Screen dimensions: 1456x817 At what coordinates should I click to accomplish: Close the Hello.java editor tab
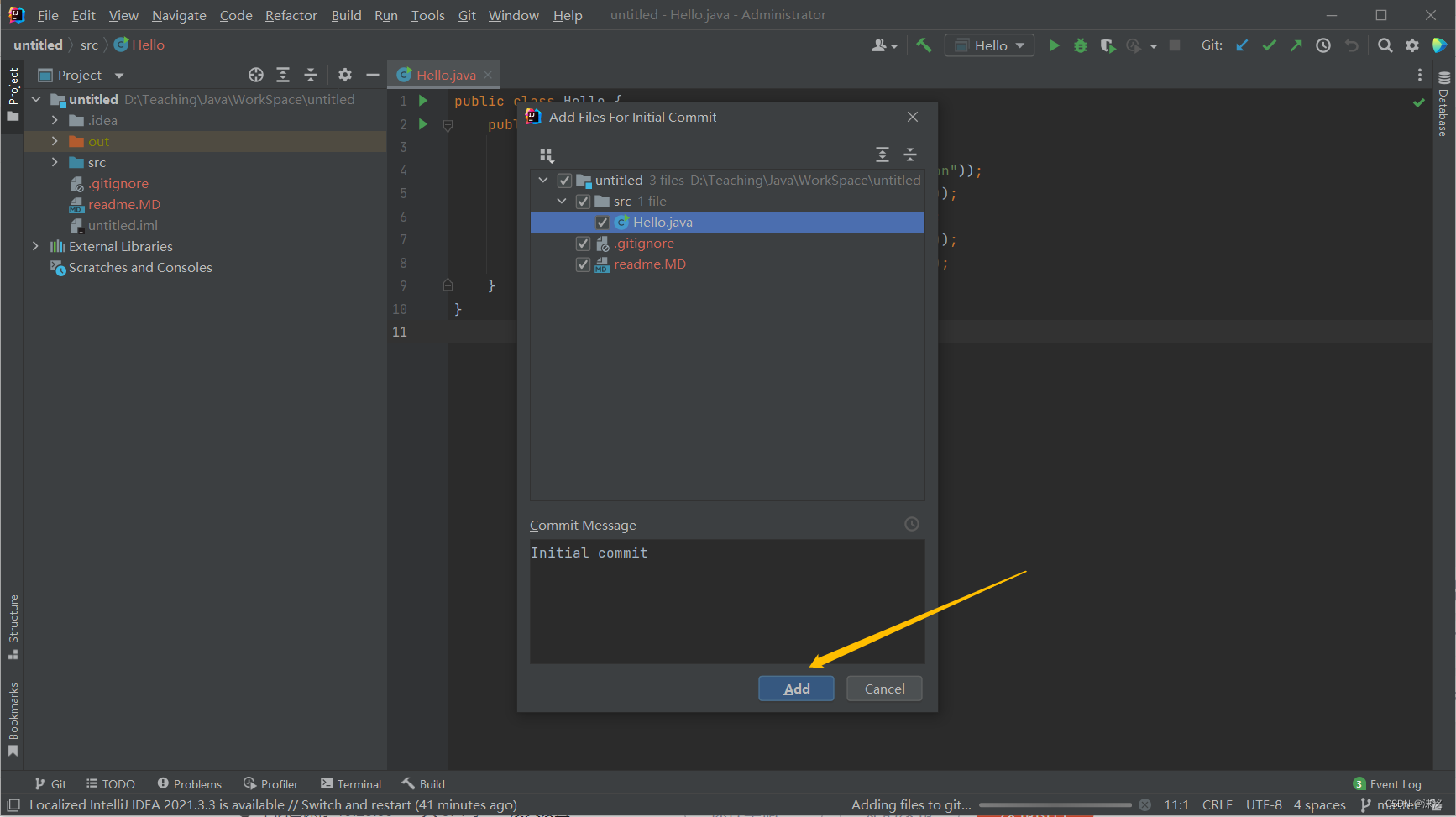[x=488, y=75]
